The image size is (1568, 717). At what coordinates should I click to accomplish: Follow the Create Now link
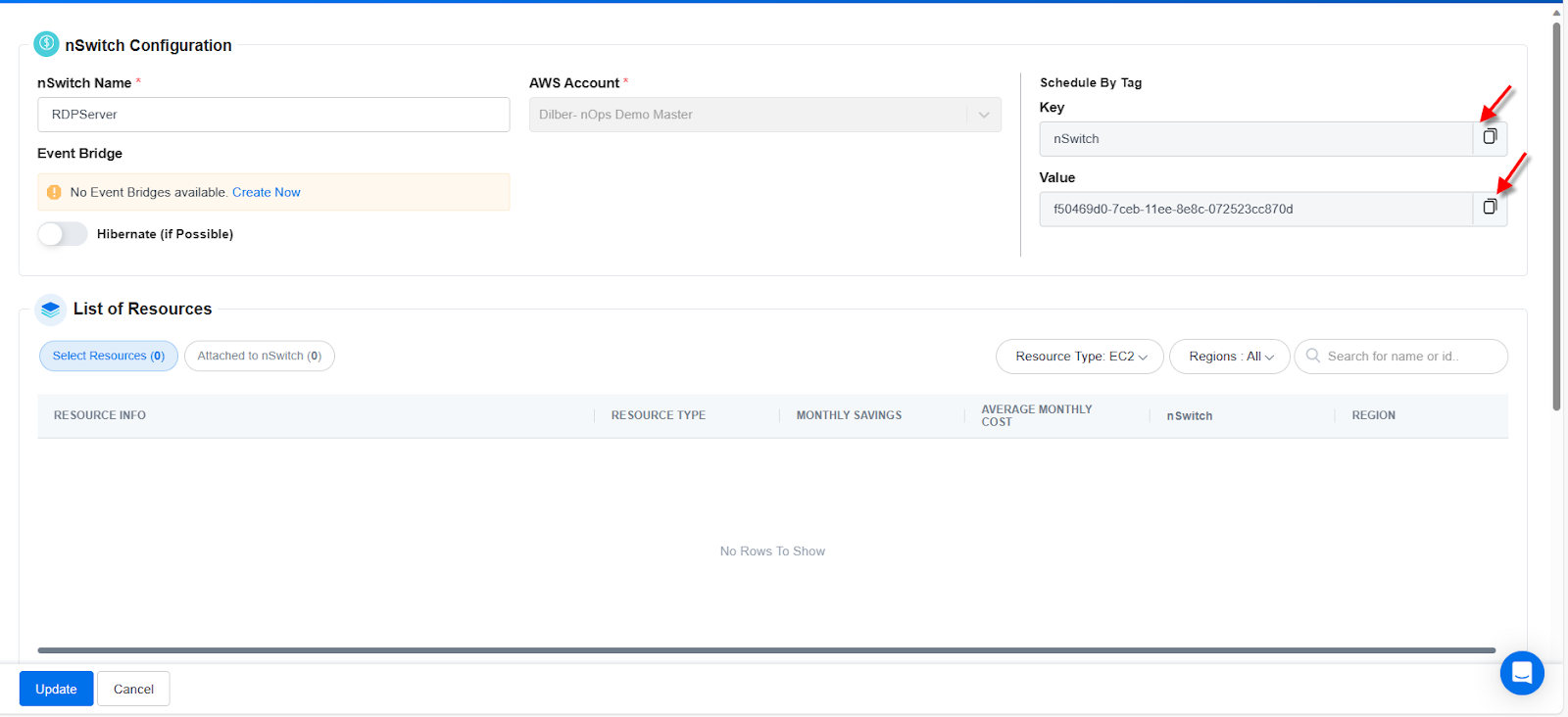[266, 193]
